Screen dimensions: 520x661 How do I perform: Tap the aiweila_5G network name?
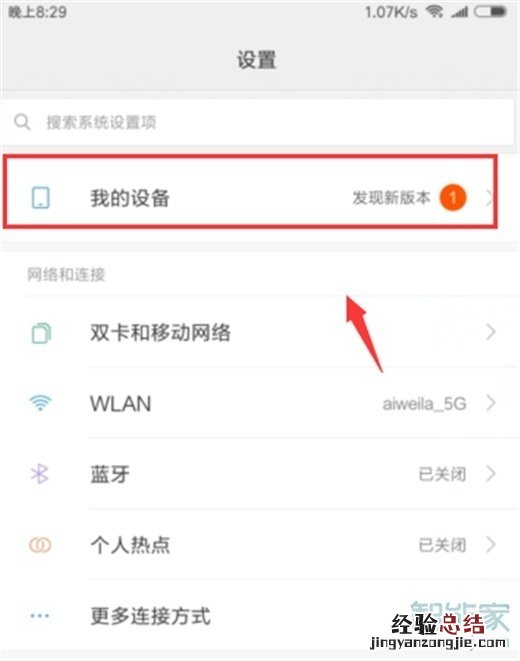click(x=424, y=404)
